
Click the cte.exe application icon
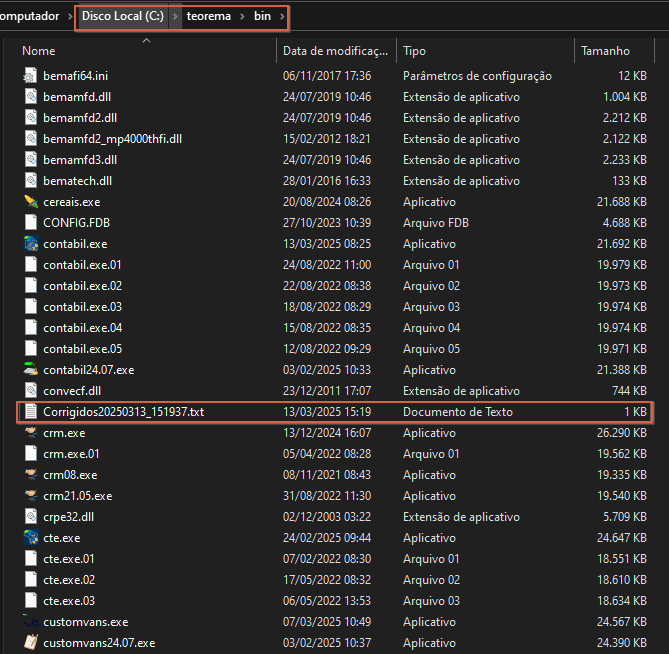(30, 538)
